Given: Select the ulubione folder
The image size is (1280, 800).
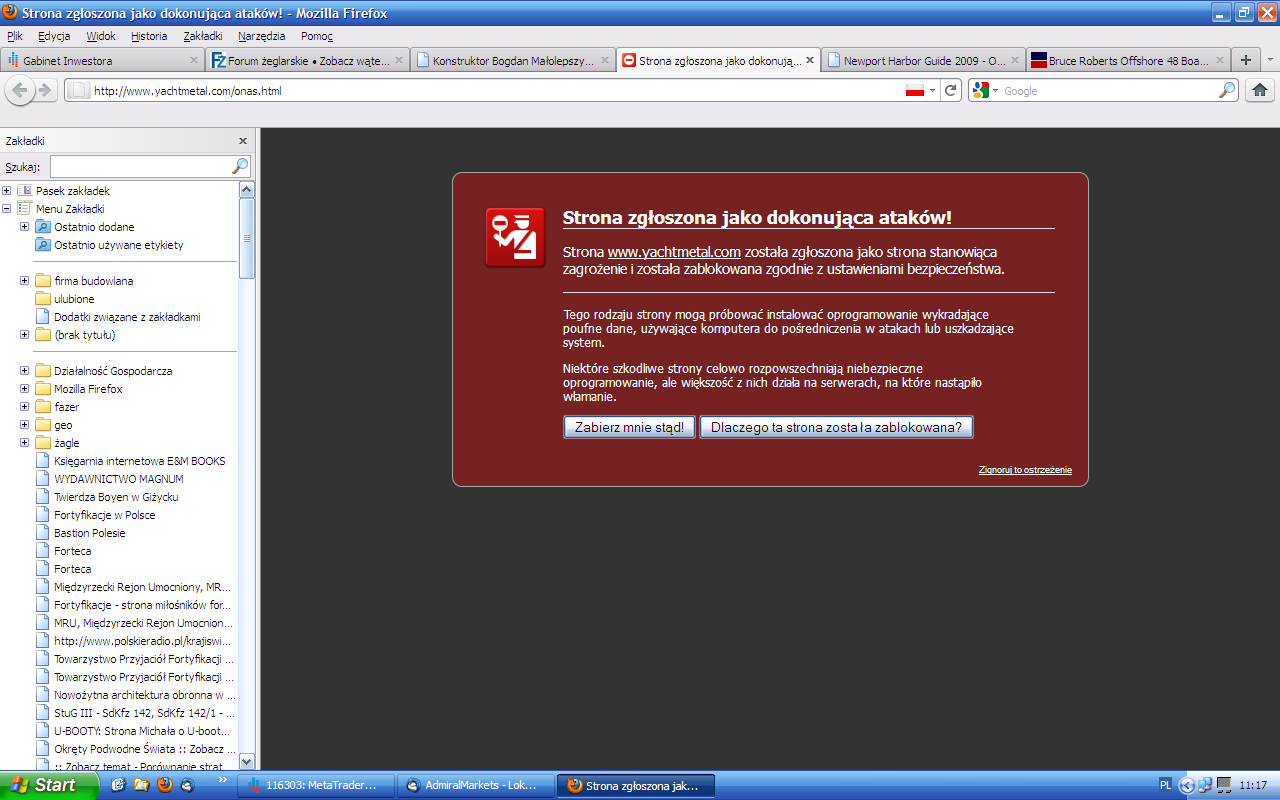Looking at the screenshot, I should [x=65, y=299].
